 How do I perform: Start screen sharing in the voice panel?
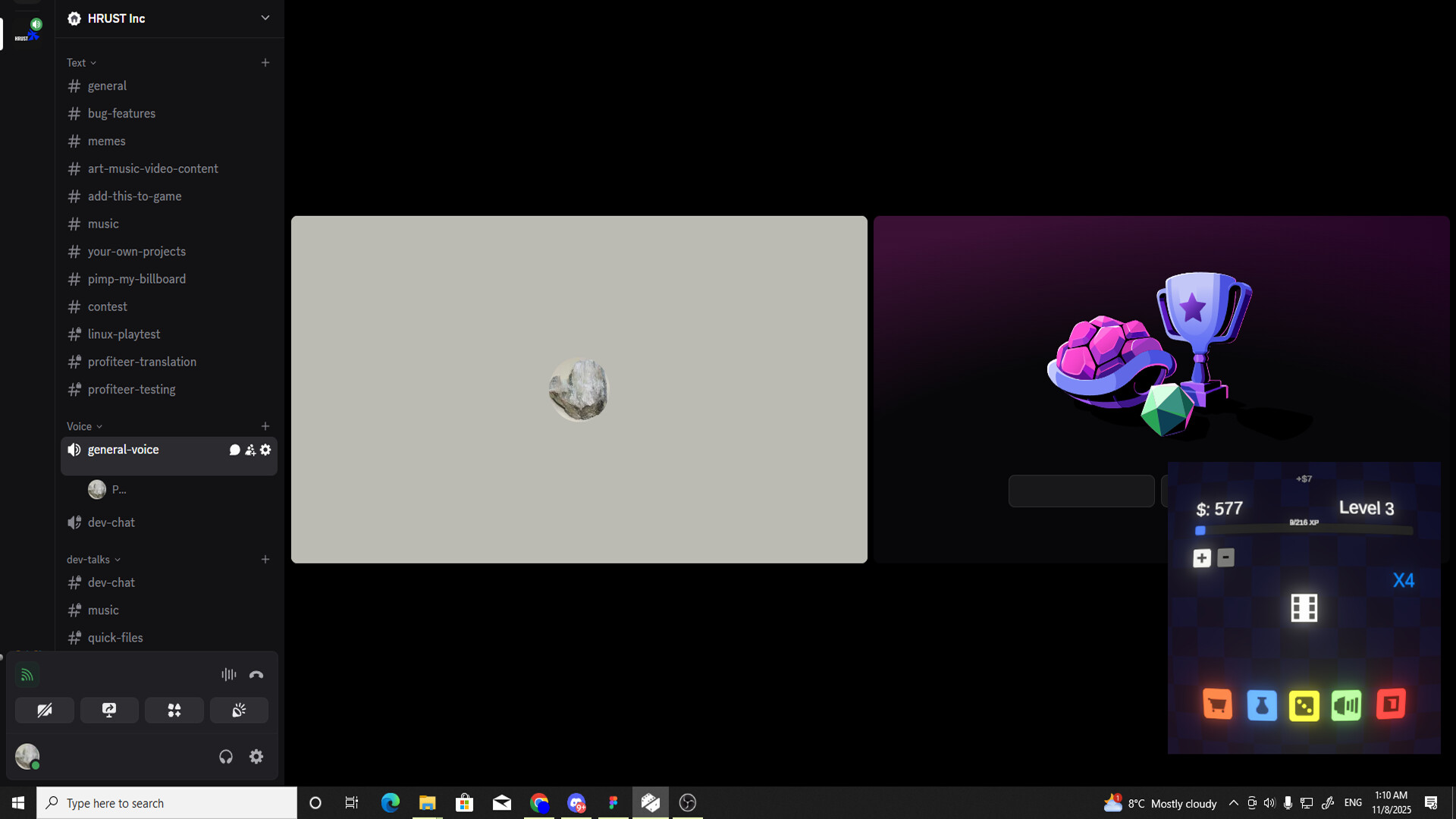pyautogui.click(x=109, y=710)
